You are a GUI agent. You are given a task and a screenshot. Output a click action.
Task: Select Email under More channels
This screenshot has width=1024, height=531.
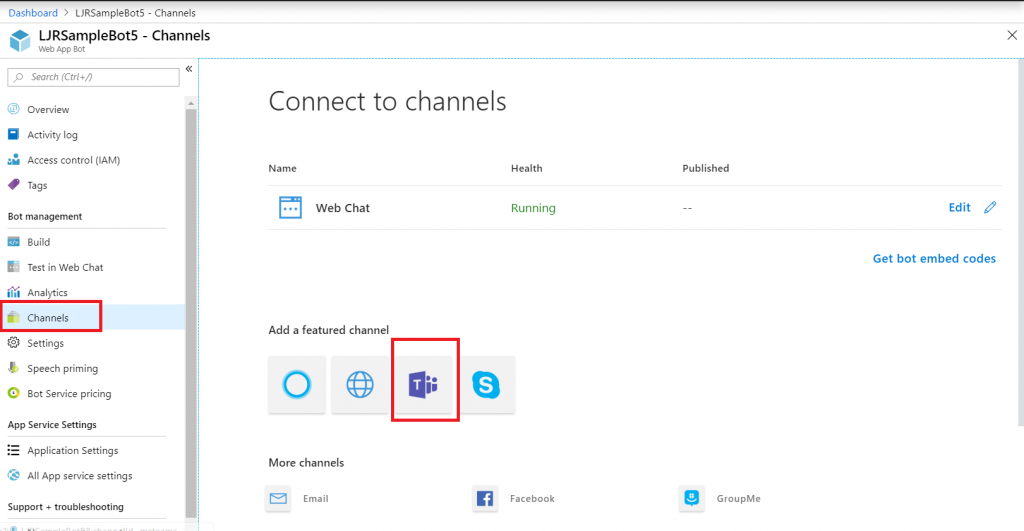[315, 498]
